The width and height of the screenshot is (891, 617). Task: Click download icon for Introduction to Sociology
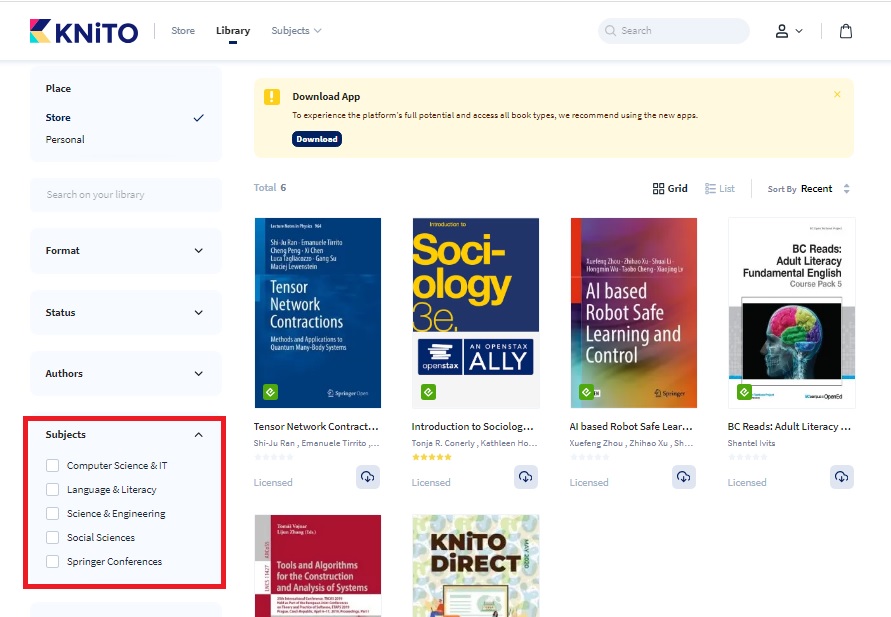click(x=526, y=477)
